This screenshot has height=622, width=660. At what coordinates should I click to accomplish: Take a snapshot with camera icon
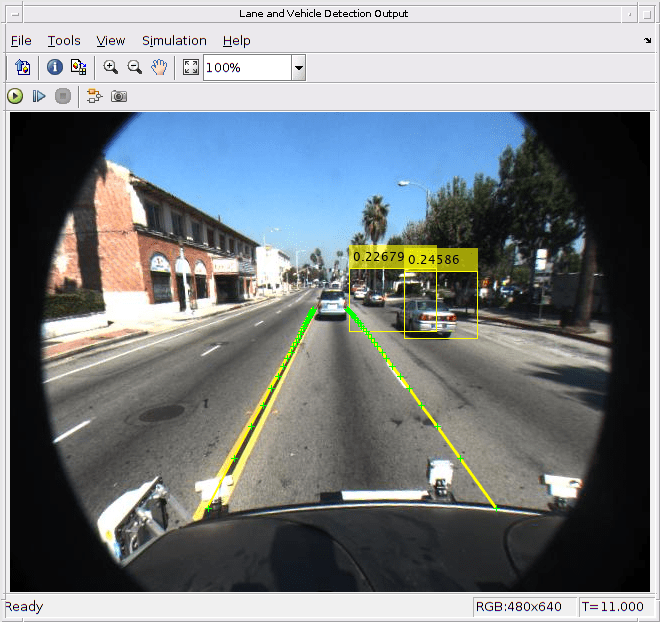[119, 96]
